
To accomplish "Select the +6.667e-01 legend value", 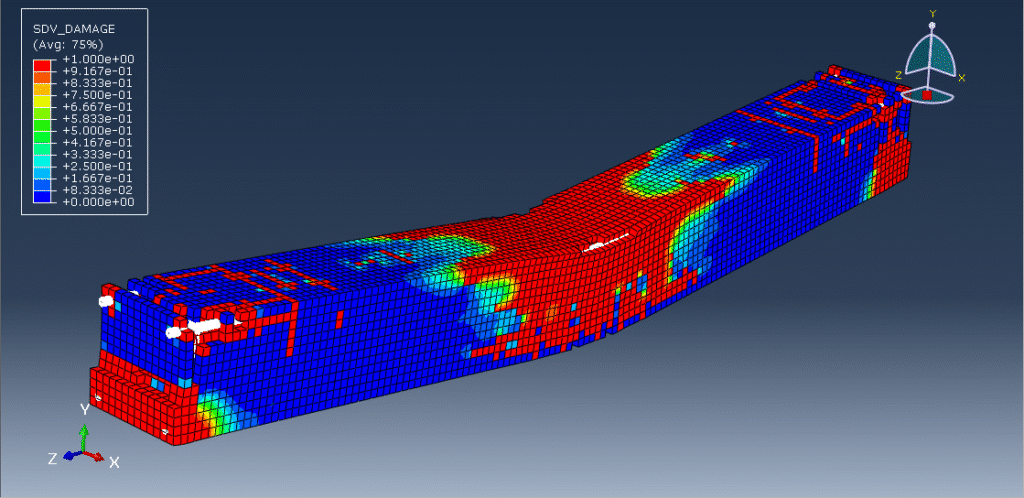I will click(x=98, y=106).
